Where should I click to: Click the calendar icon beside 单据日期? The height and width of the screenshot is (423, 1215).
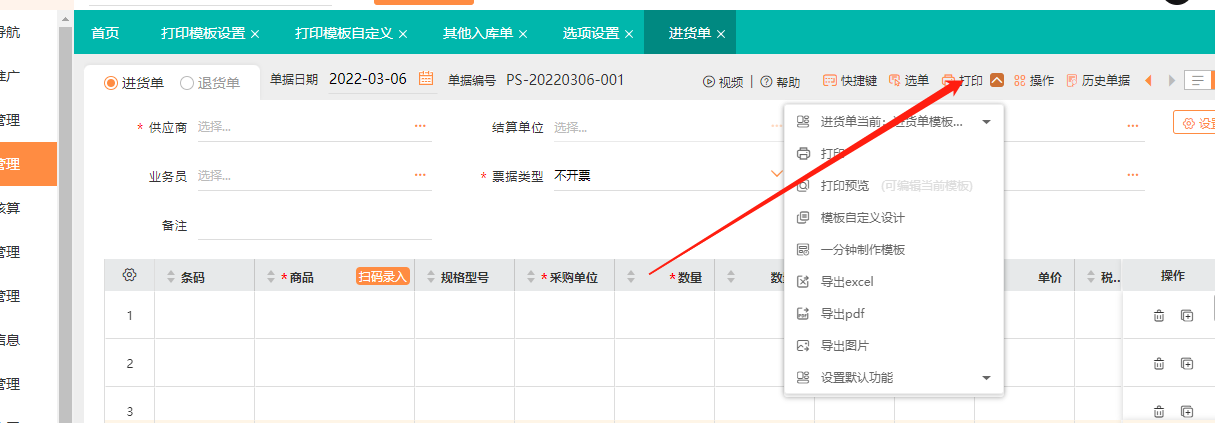click(426, 80)
